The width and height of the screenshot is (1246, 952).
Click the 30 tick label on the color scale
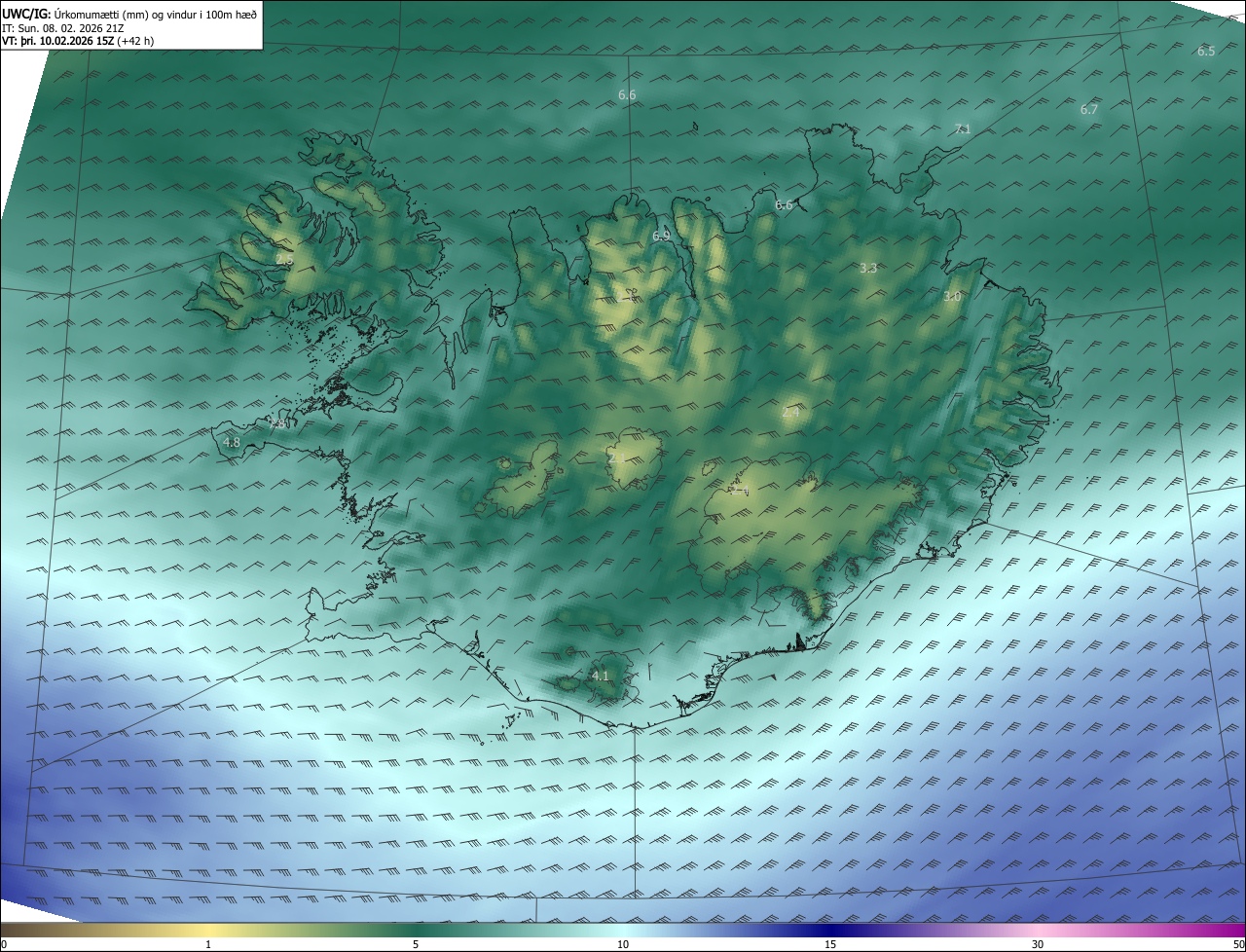1038,944
